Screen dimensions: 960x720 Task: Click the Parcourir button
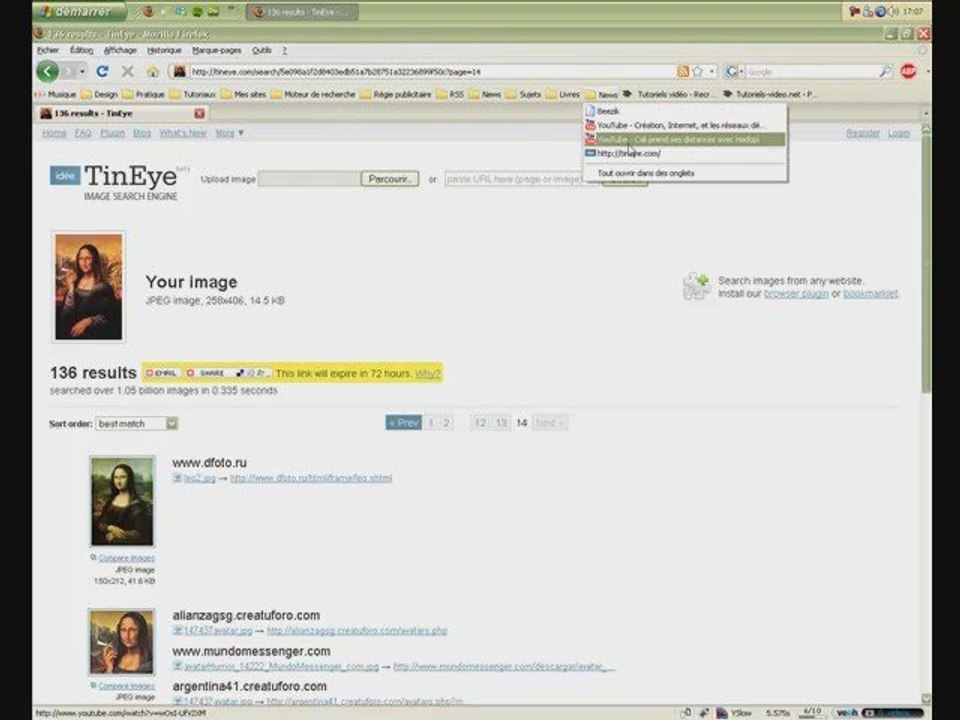coord(390,179)
